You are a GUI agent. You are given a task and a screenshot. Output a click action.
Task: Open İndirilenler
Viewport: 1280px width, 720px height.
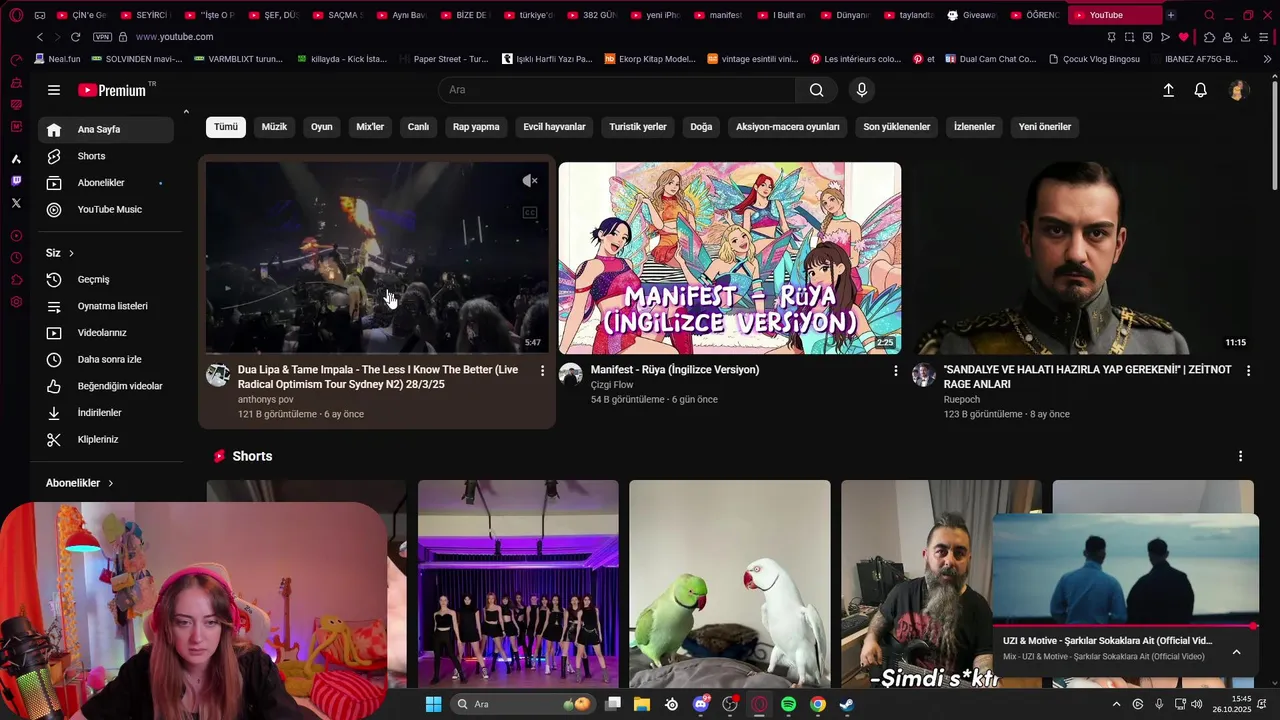point(106,413)
